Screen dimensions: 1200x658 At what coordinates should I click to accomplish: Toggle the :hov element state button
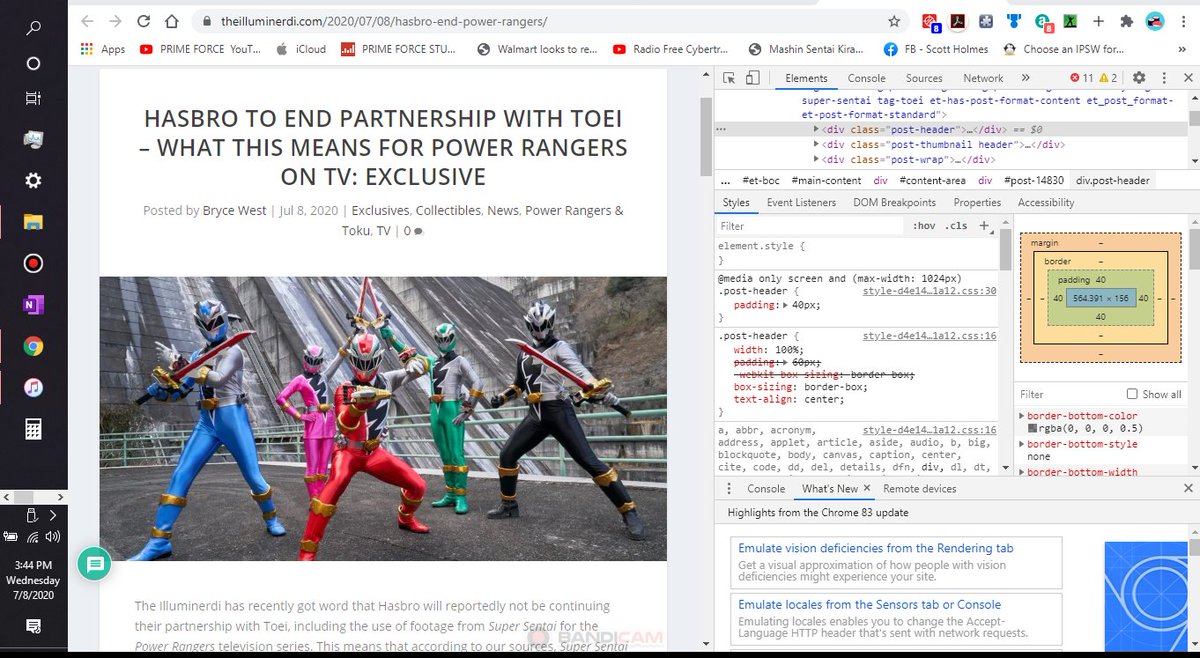(924, 226)
